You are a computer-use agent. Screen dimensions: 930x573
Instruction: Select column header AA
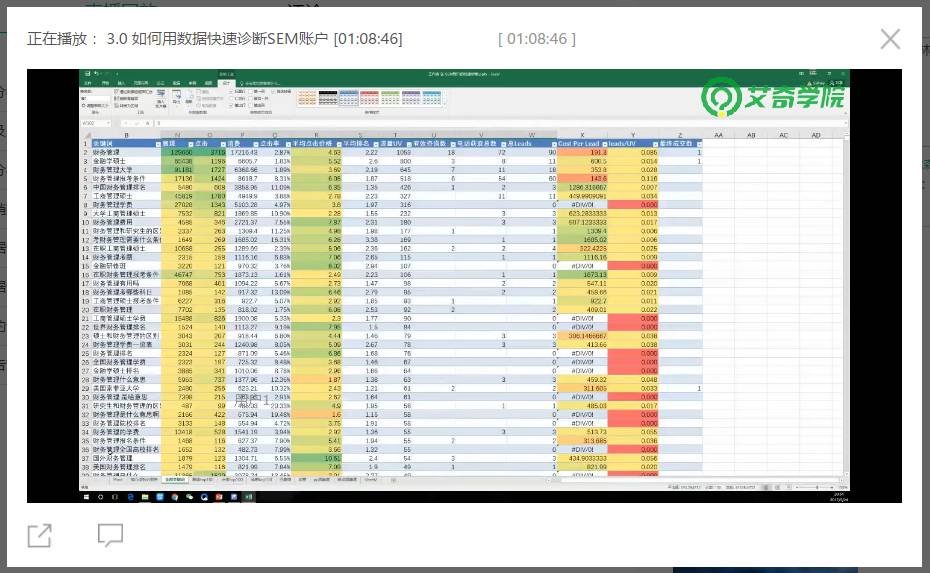718,135
